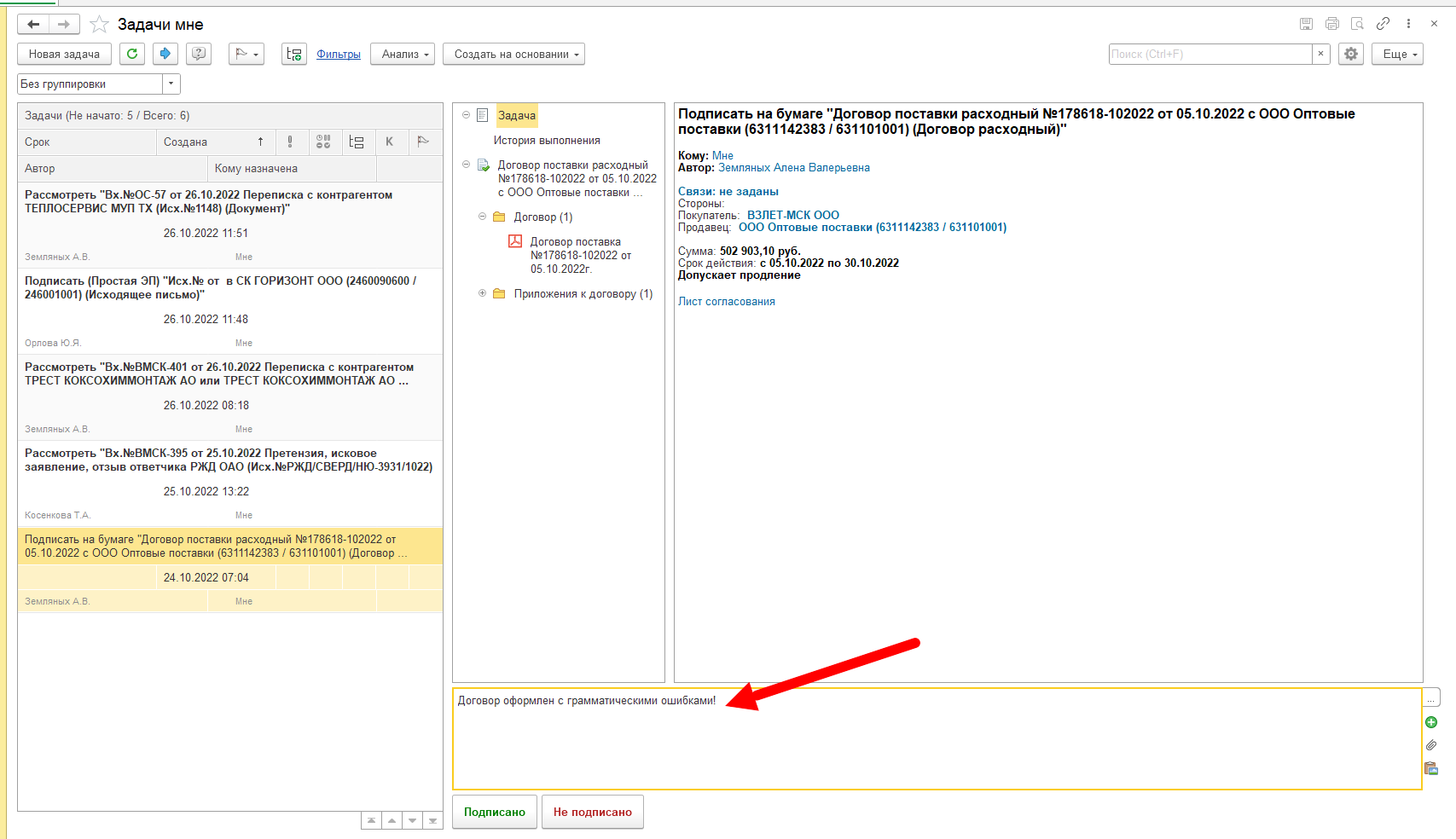This screenshot has height=839, width=1456.
Task: Open the Договор поставка PDF file item
Action: 580,255
